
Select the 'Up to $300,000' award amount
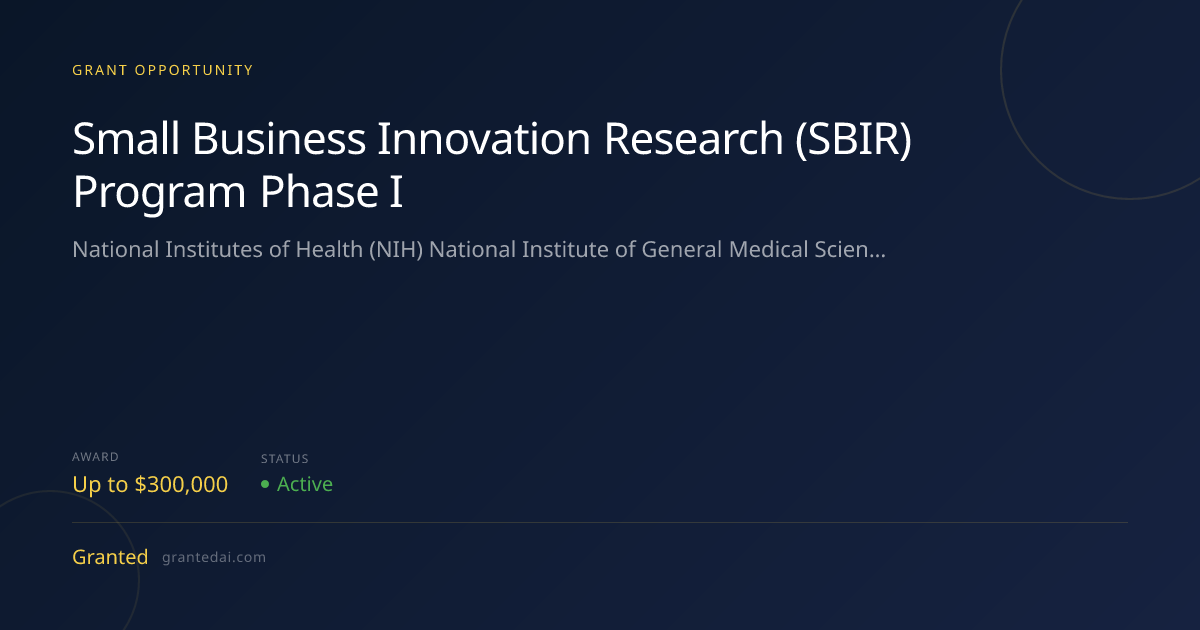(150, 485)
